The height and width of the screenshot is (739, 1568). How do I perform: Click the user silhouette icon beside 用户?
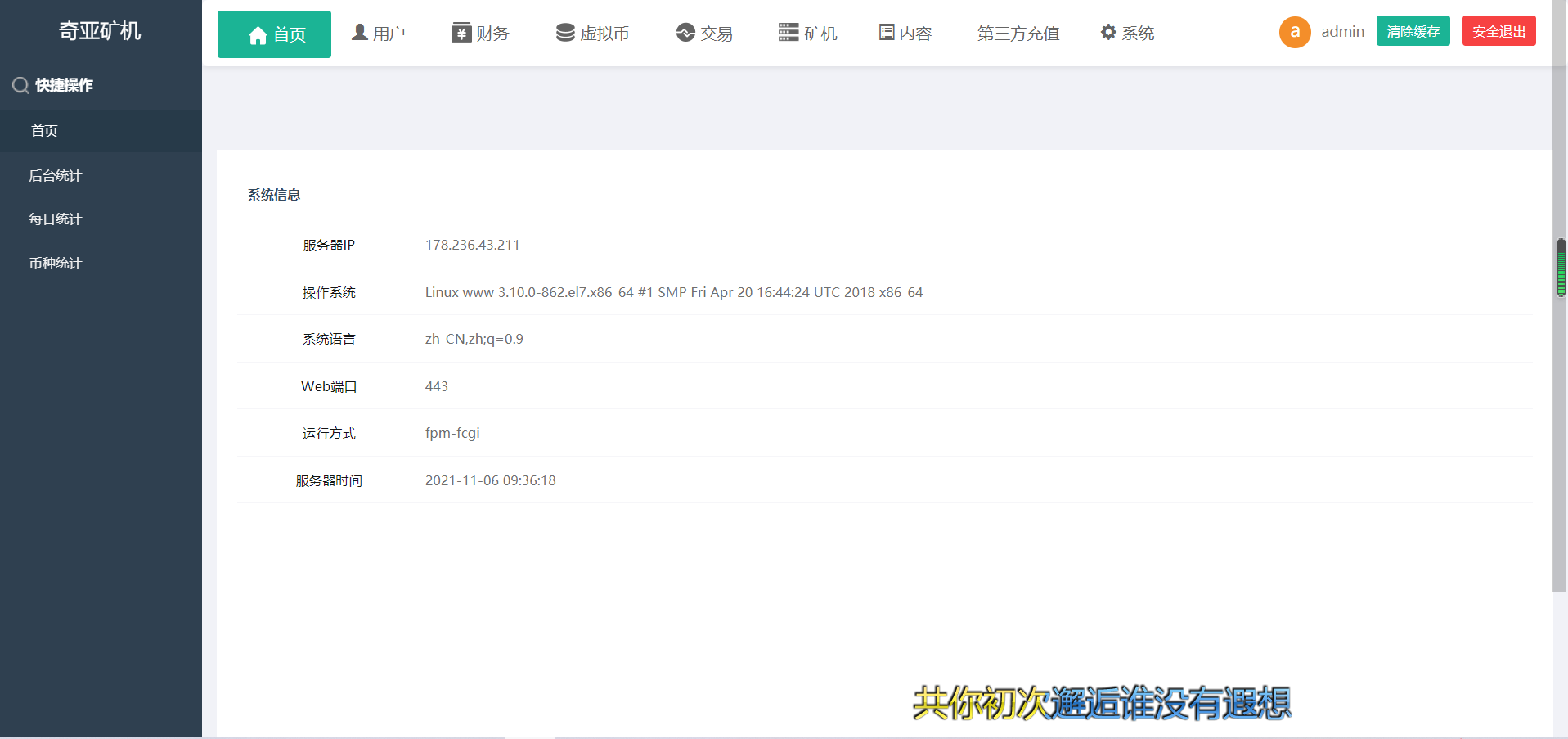(x=359, y=33)
